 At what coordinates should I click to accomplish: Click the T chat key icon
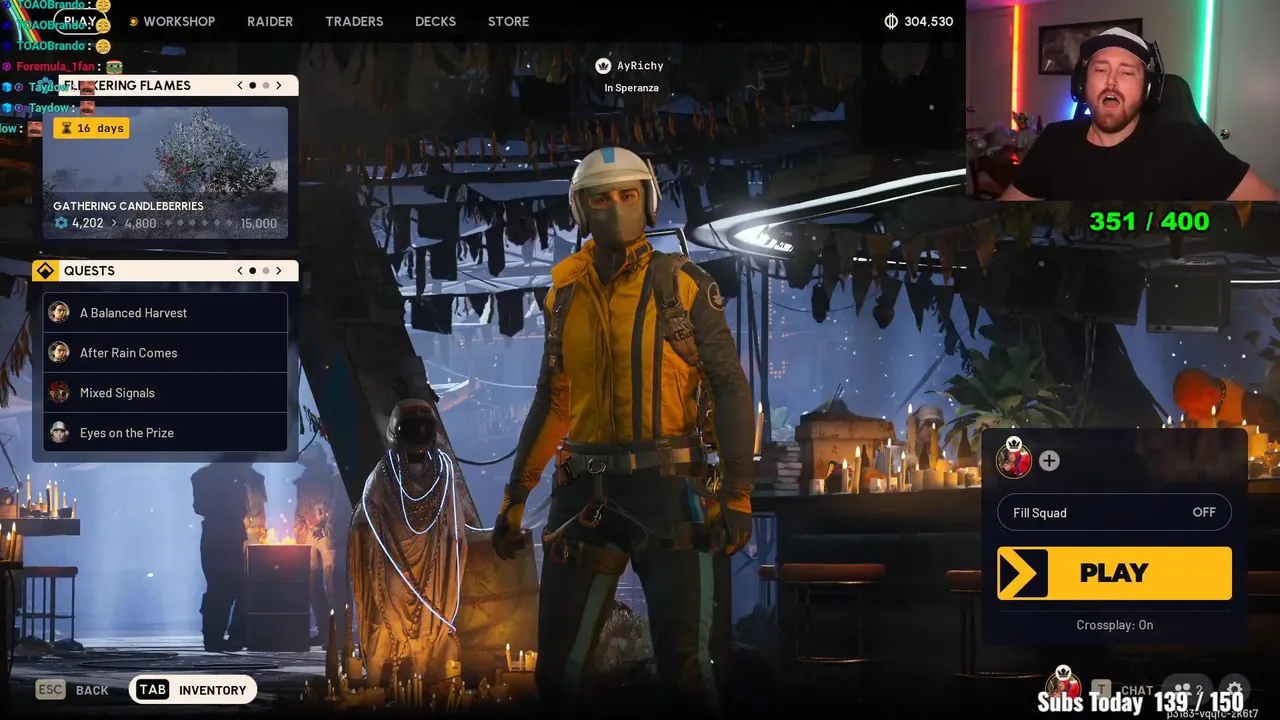point(1101,689)
